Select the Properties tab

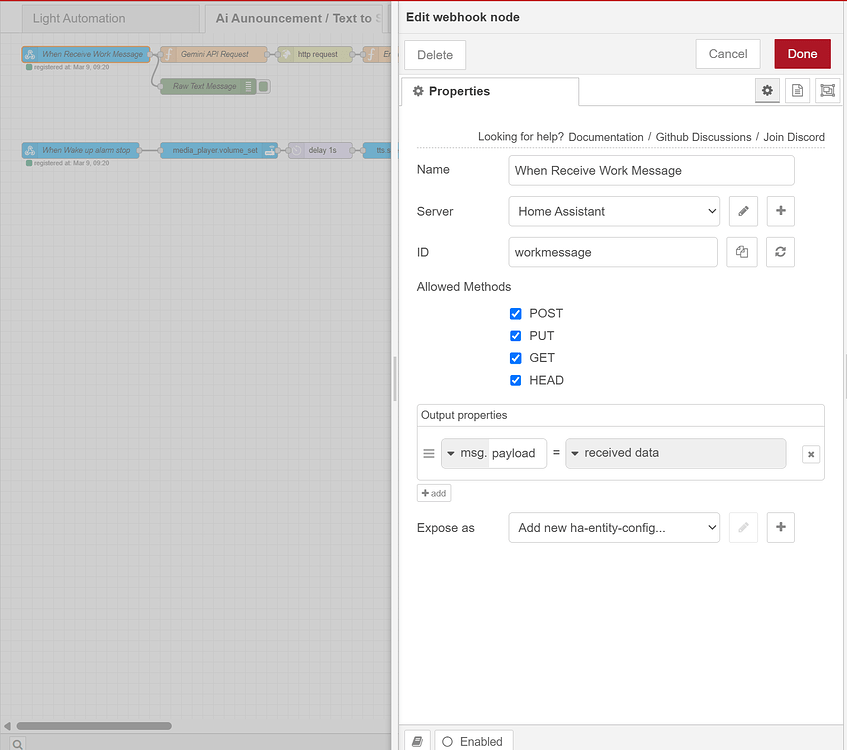click(489, 91)
